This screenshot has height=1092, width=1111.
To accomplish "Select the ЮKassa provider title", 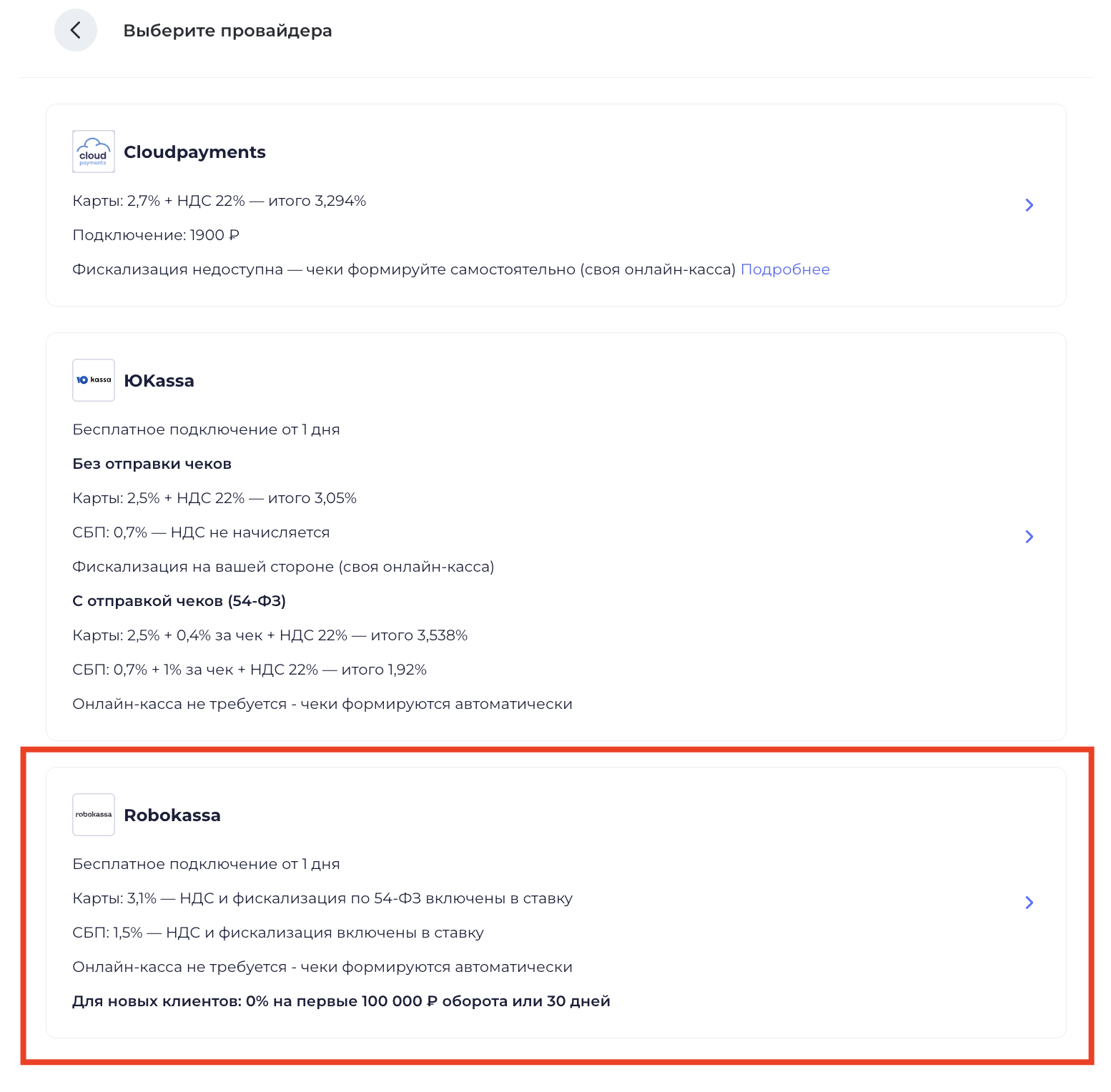I will (x=159, y=381).
